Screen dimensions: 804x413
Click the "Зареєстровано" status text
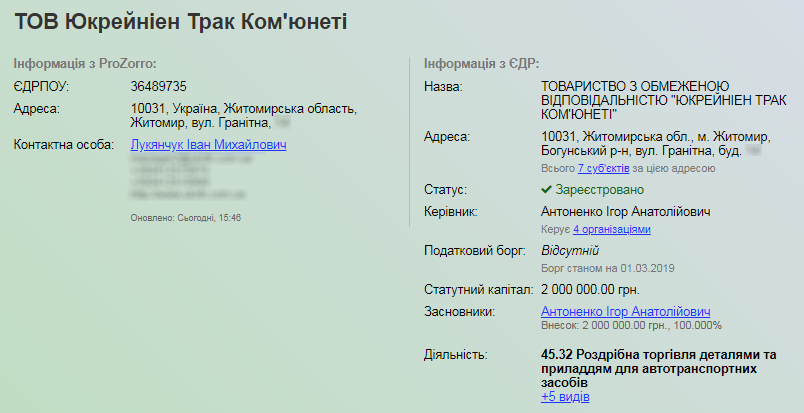tap(600, 189)
